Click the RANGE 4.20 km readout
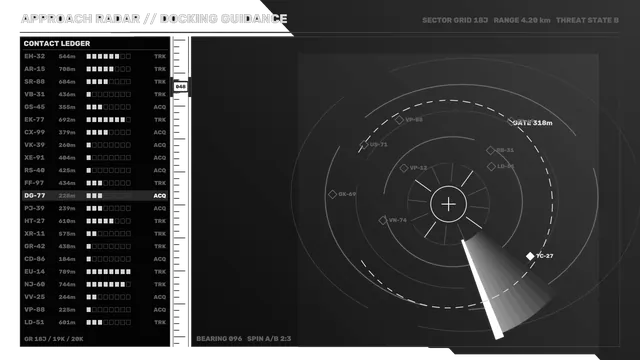This screenshot has width=640, height=360. click(522, 20)
